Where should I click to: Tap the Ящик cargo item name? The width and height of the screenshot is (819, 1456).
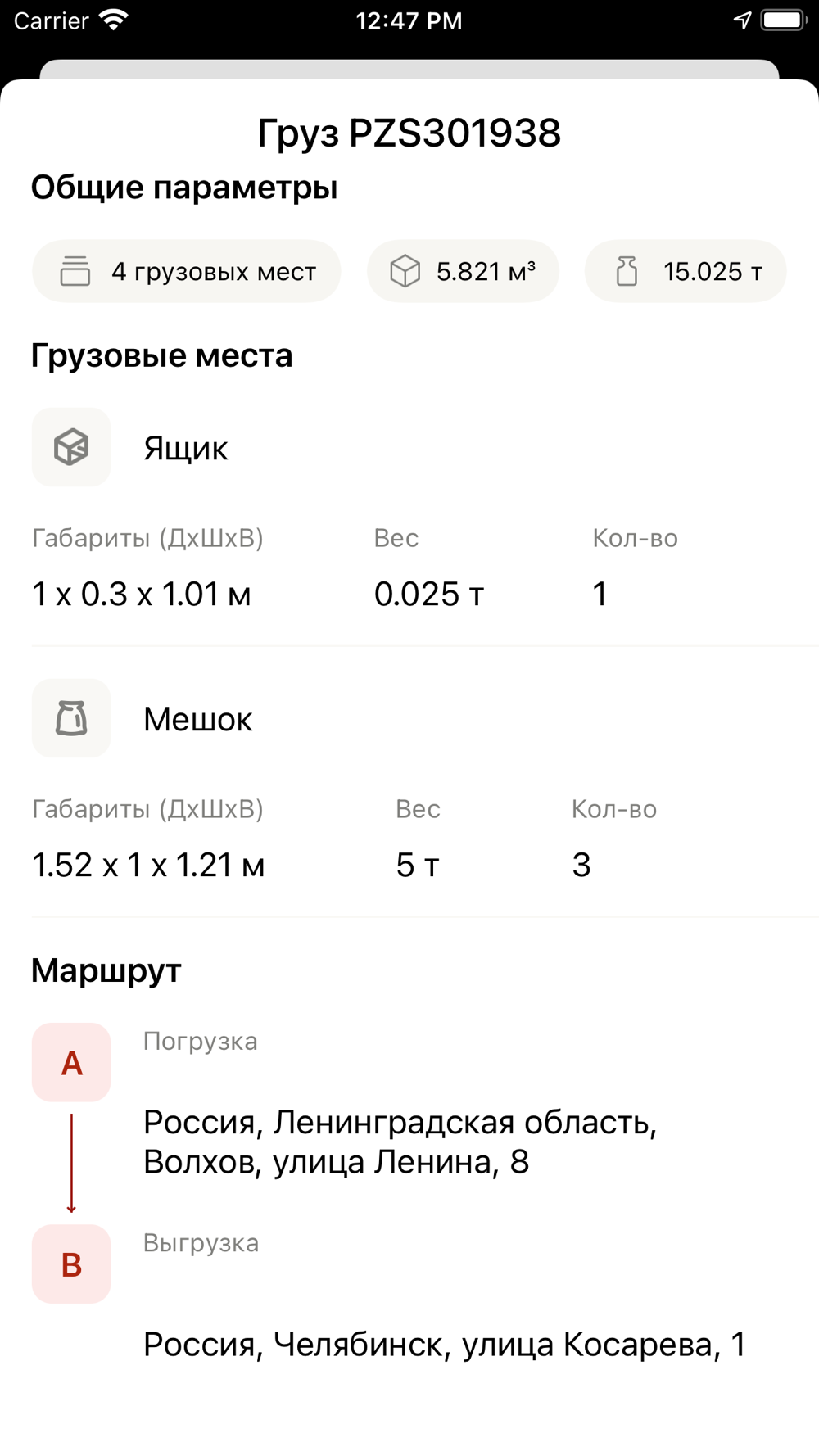[186, 448]
